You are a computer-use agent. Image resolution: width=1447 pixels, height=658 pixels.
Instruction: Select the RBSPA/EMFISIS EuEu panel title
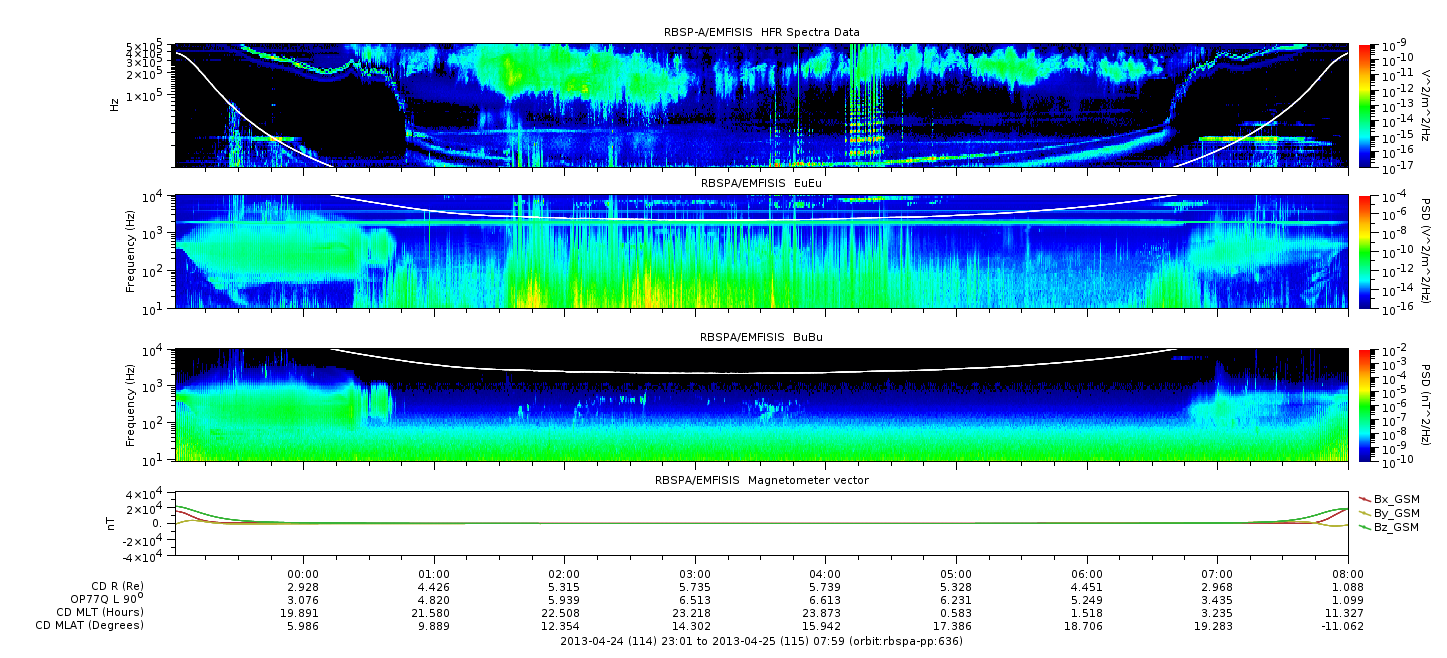(761, 183)
